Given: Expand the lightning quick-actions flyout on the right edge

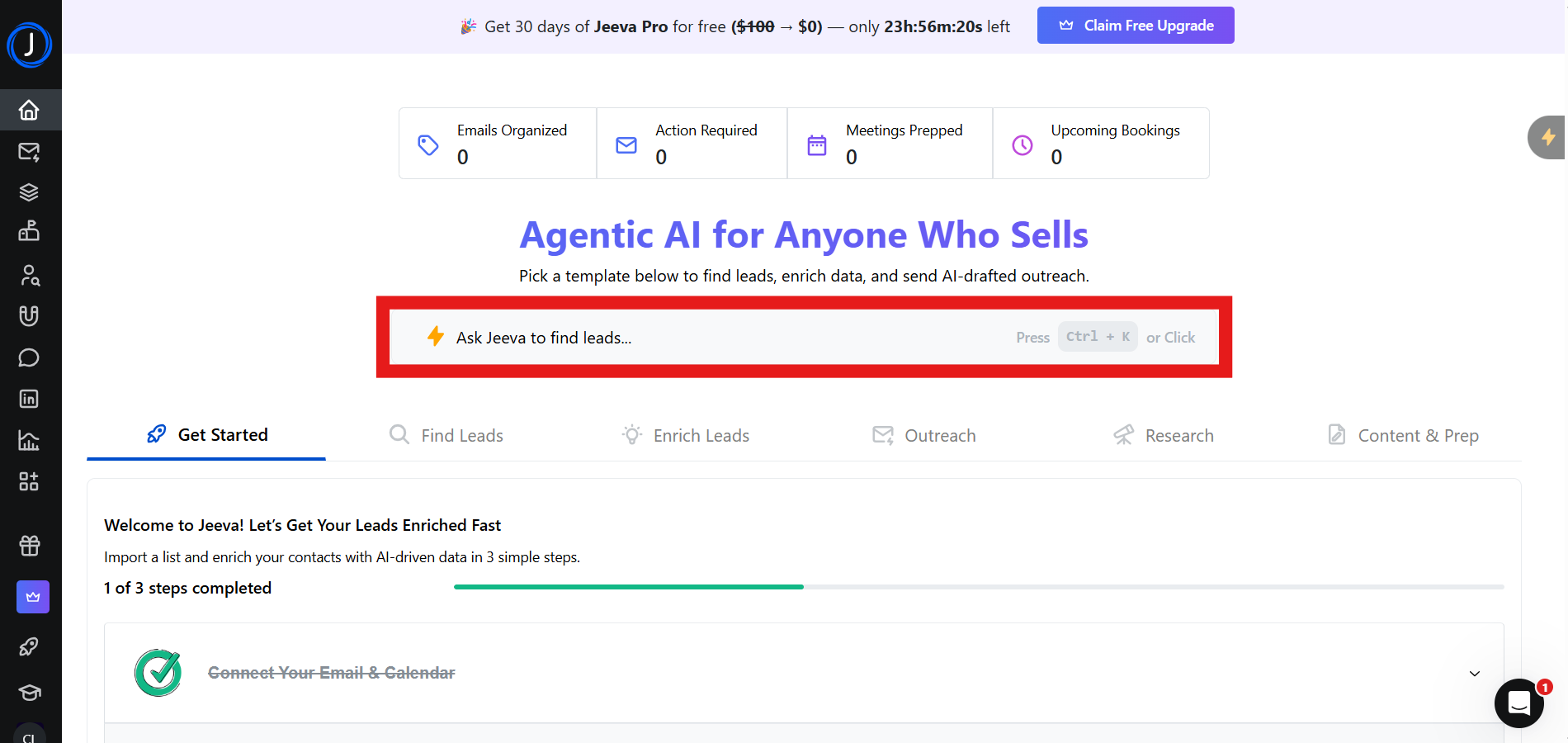Looking at the screenshot, I should pyautogui.click(x=1548, y=137).
